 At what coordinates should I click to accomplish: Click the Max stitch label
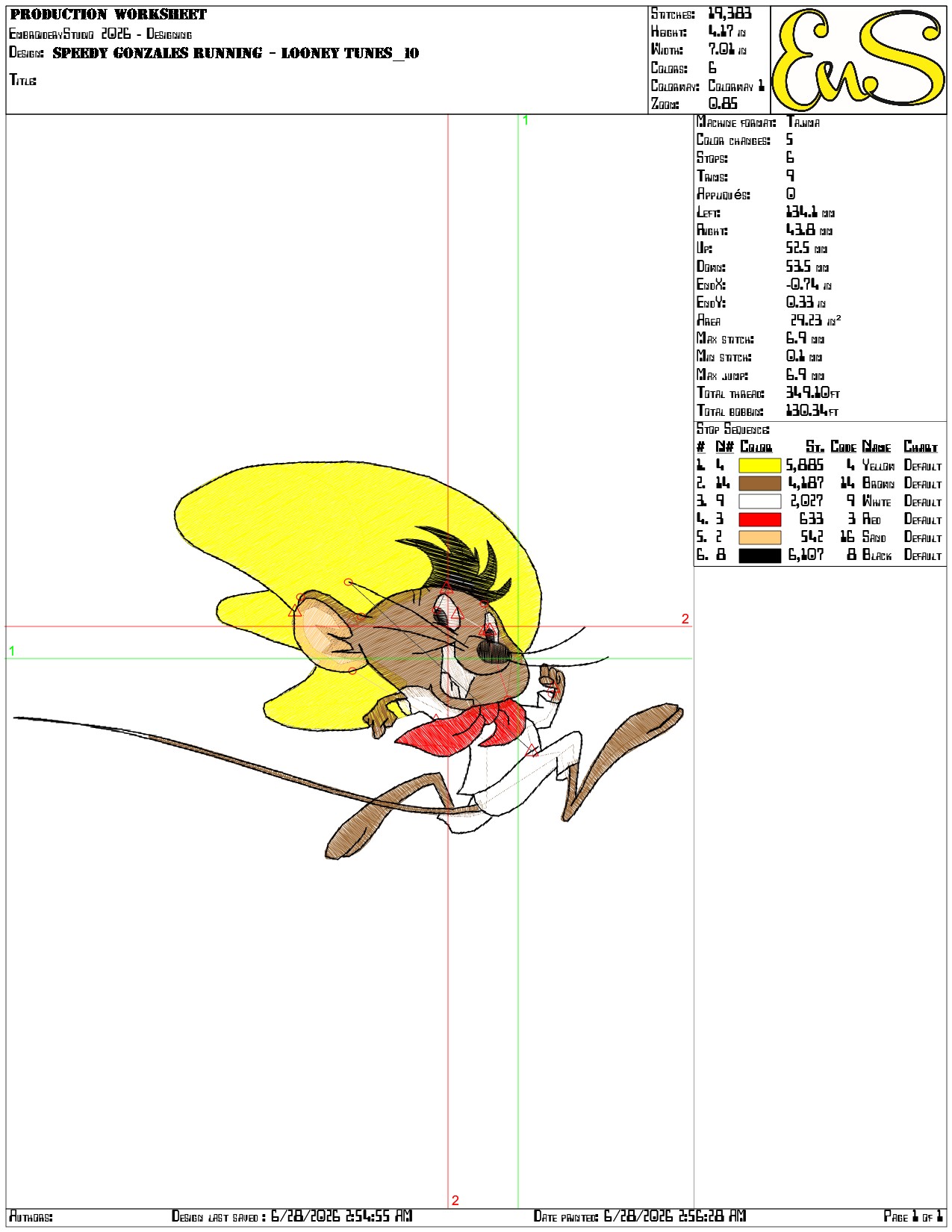pyautogui.click(x=725, y=339)
